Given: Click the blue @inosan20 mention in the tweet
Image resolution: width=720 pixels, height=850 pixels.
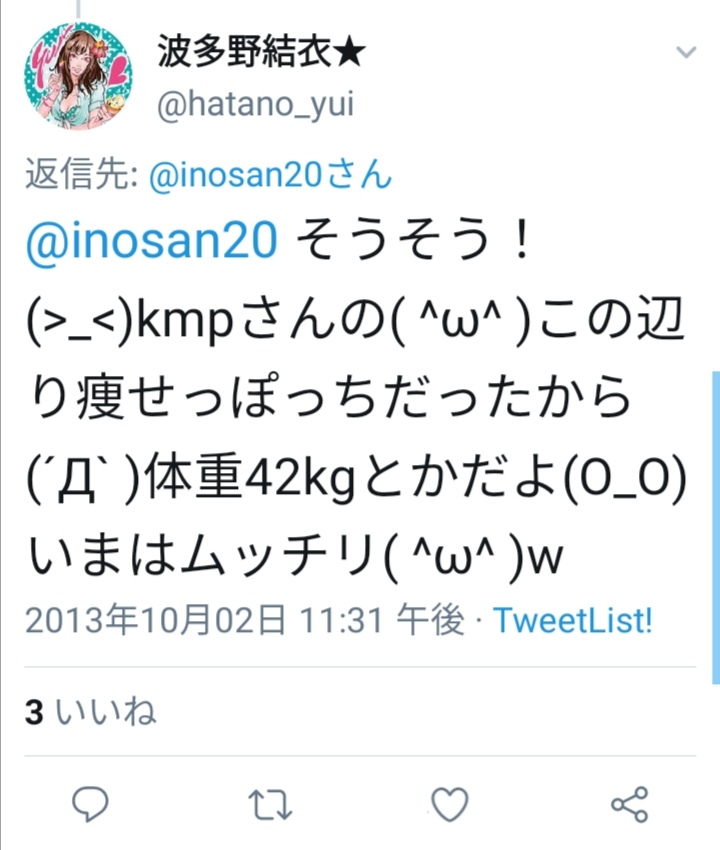Looking at the screenshot, I should click(152, 239).
